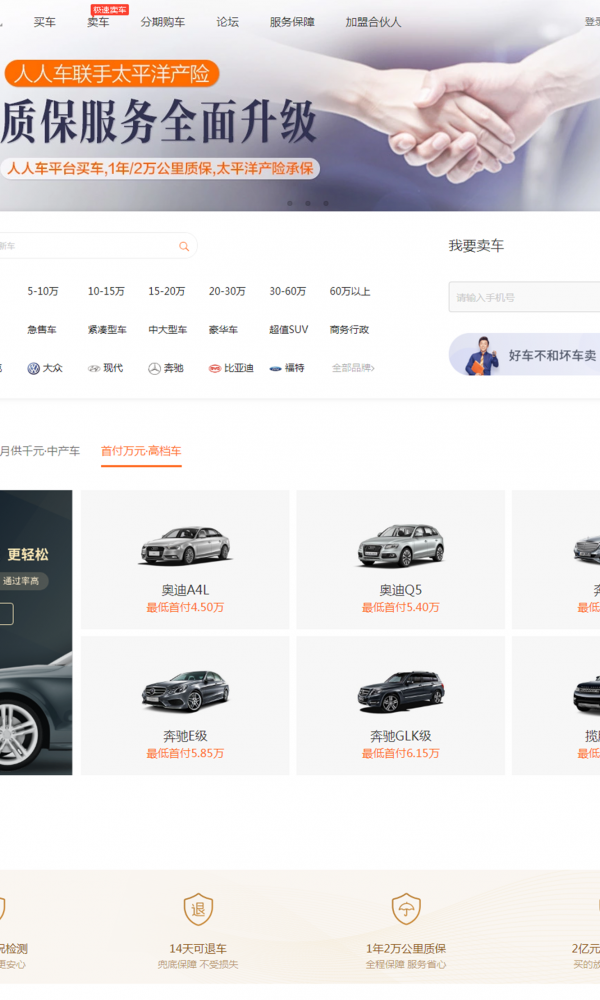
Task: Click the orange search magnifier icon
Action: pyautogui.click(x=184, y=246)
